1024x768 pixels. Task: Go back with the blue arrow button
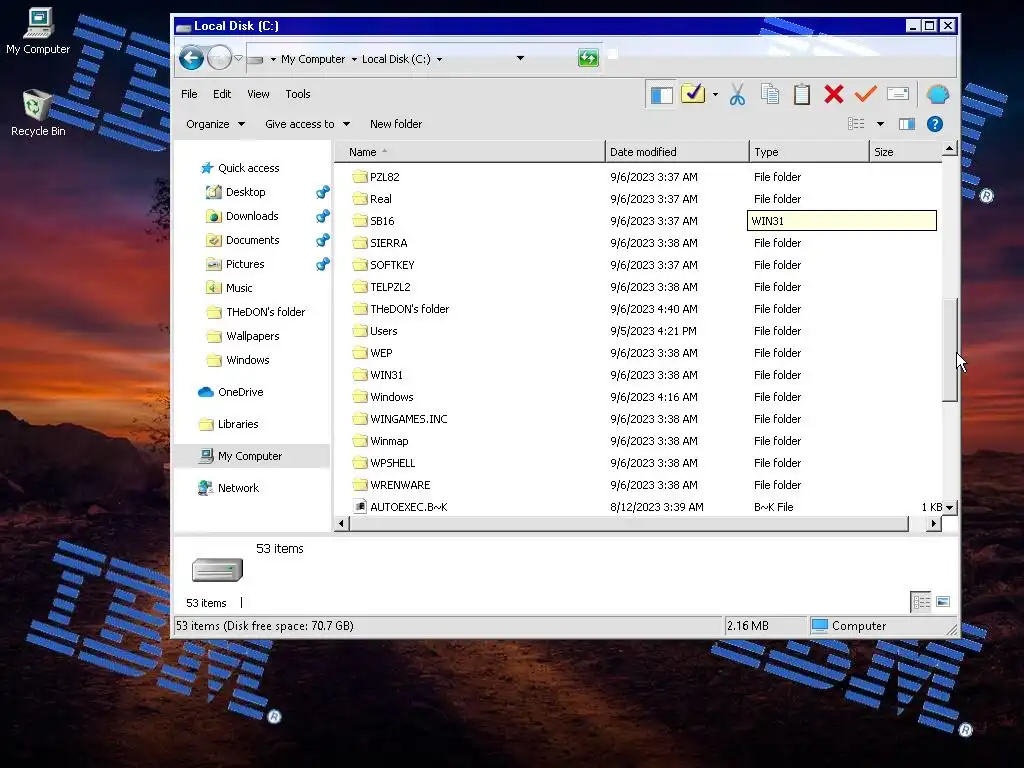[191, 59]
